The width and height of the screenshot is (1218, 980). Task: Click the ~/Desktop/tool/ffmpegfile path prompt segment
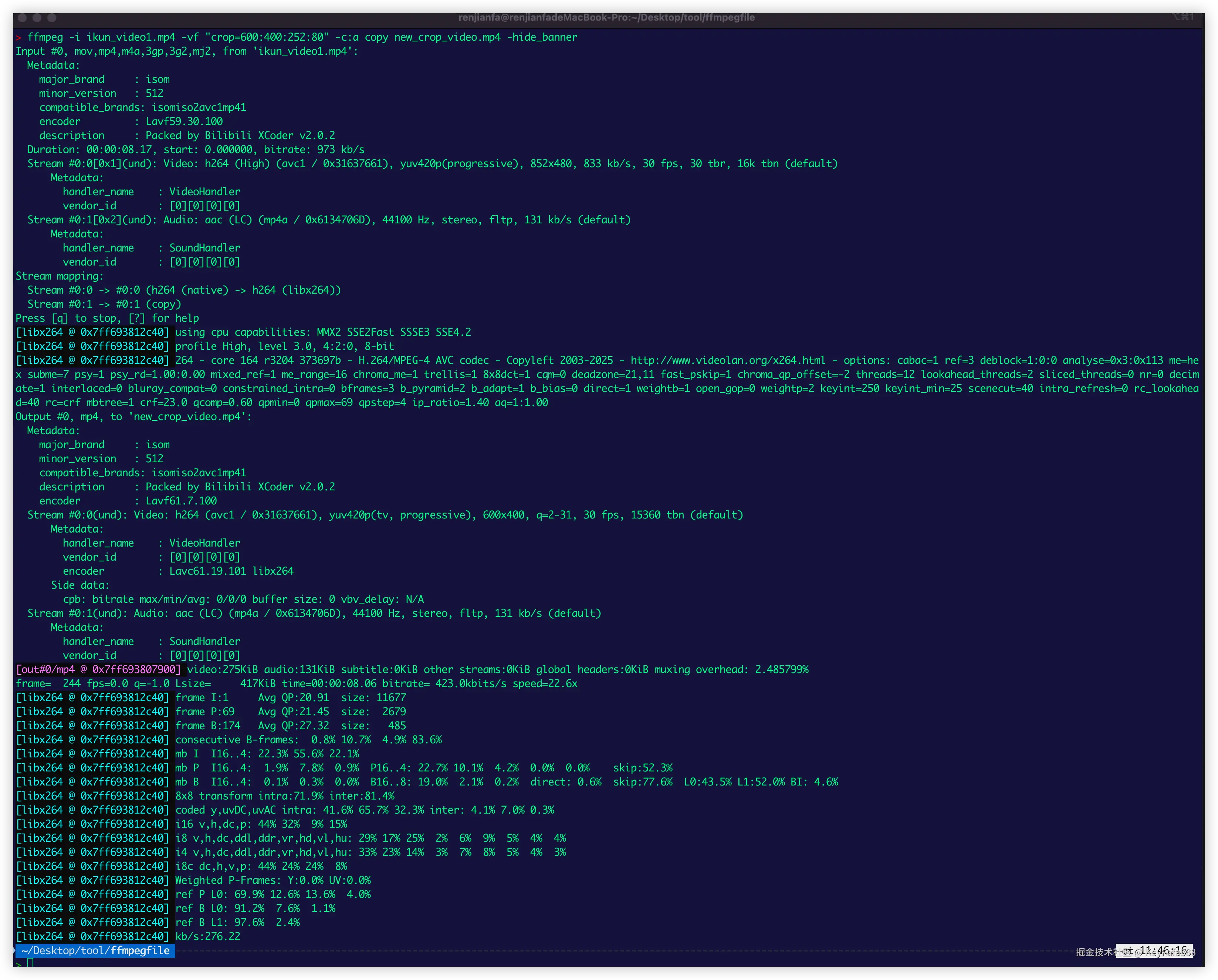point(95,951)
